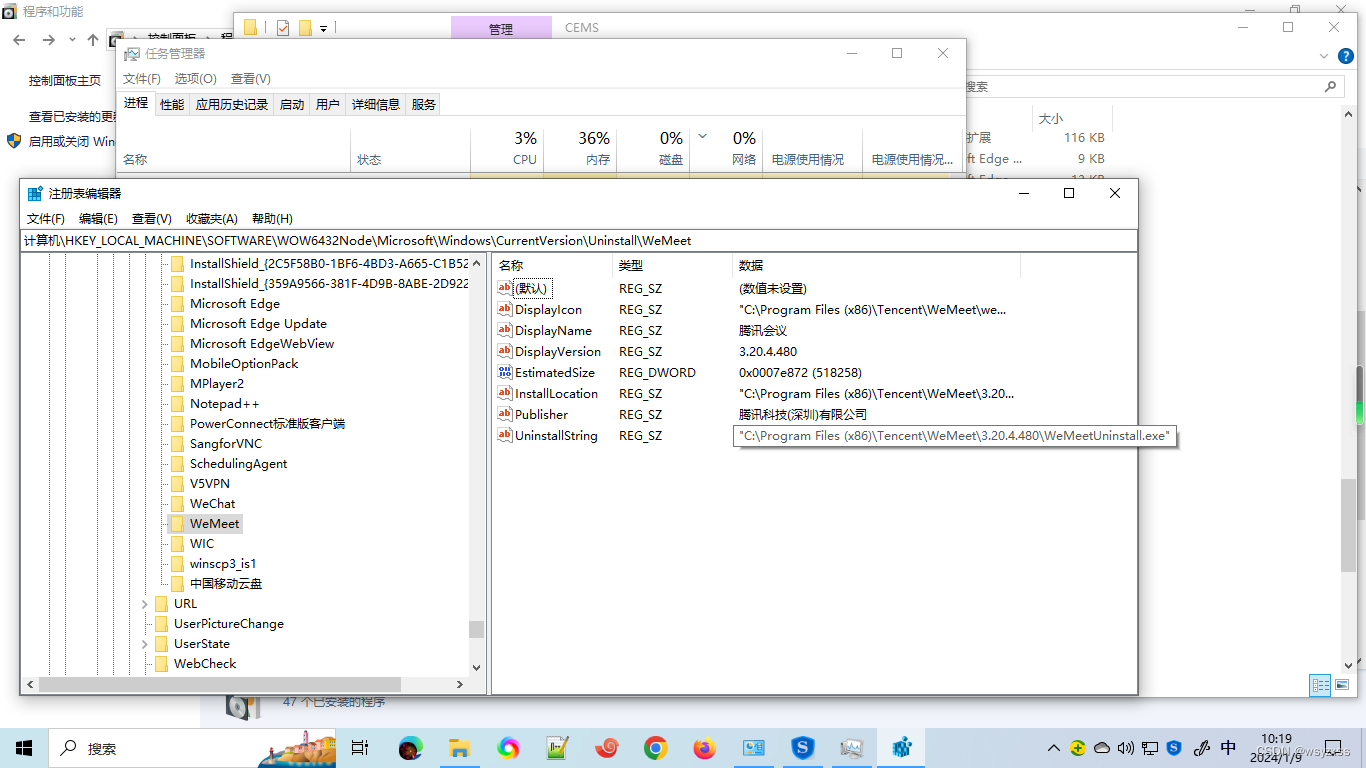Sort registry values by 名称 column

553,265
